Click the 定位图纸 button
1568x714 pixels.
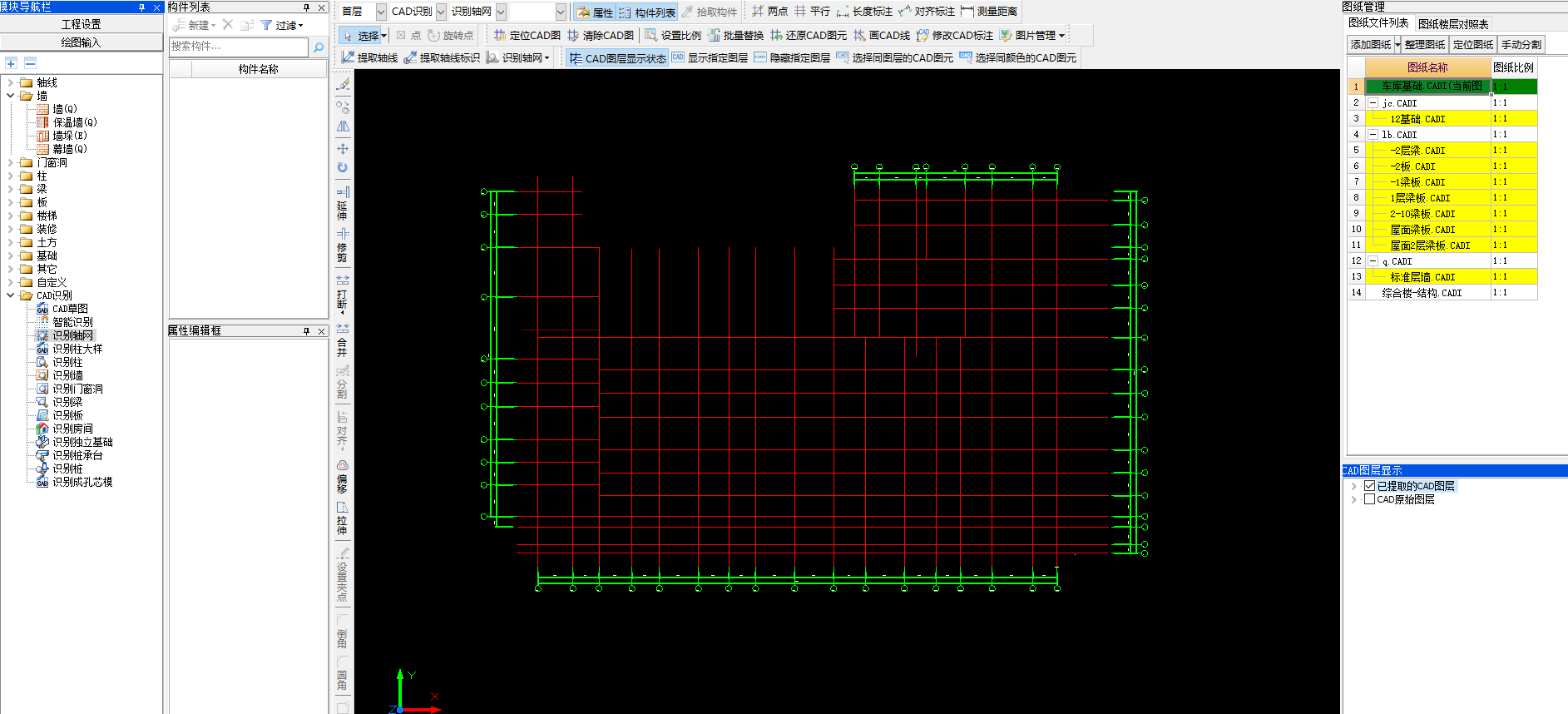click(1473, 45)
